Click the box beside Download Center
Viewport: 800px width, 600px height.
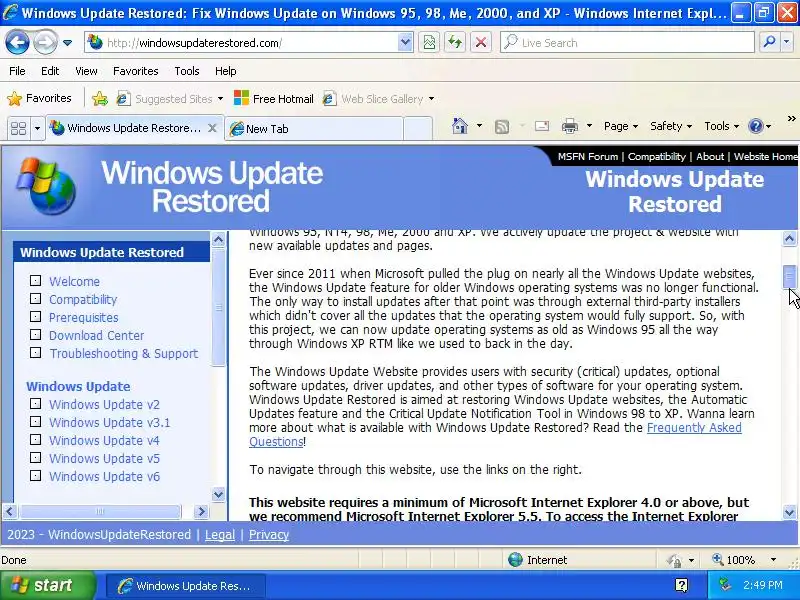[35, 335]
